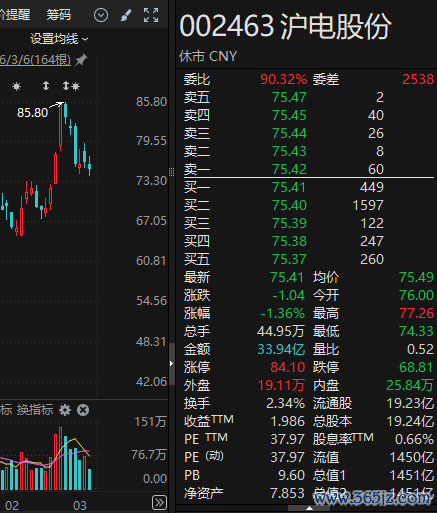Expand the quote panel via bottom up-arrow
The image size is (437, 513).
309,508
